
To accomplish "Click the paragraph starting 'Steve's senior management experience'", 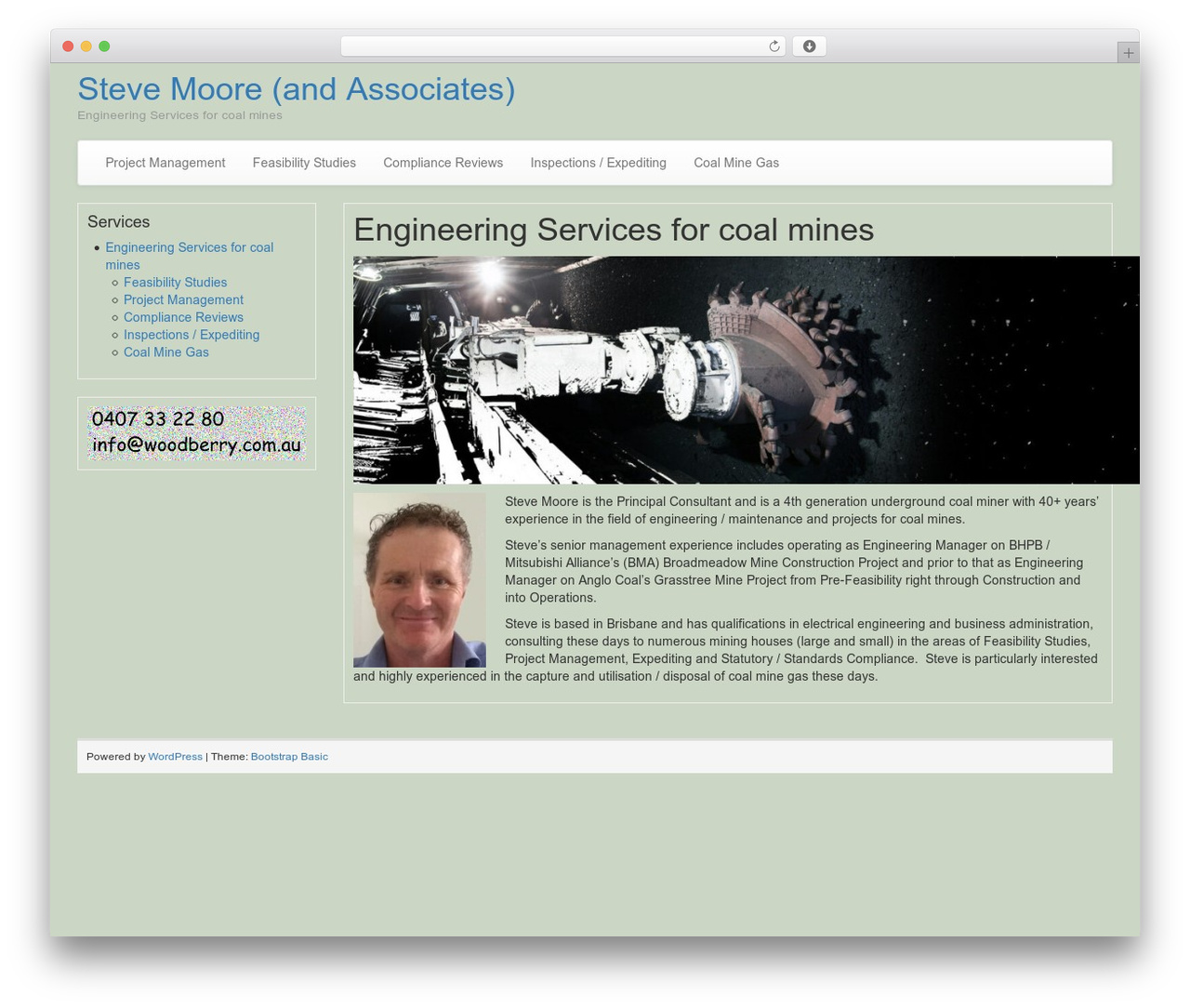I will [794, 572].
